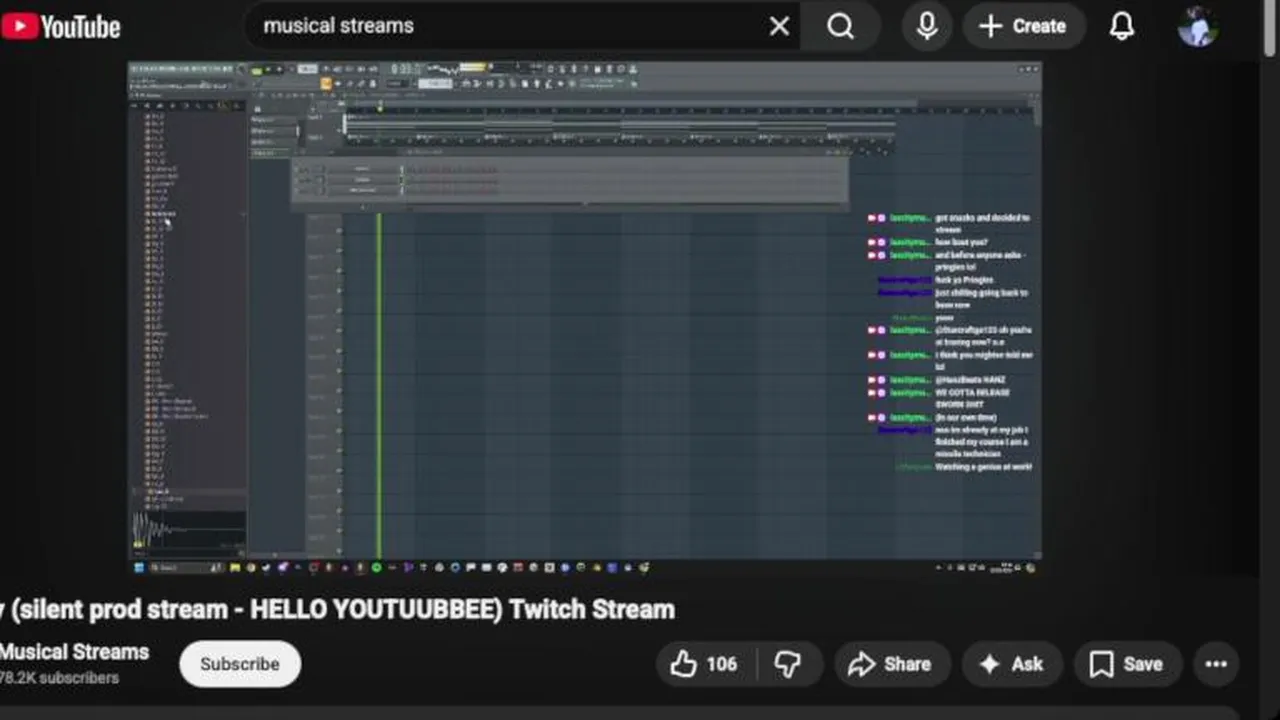This screenshot has width=1280, height=720.
Task: Run search with the magnifier button
Action: pyautogui.click(x=841, y=27)
